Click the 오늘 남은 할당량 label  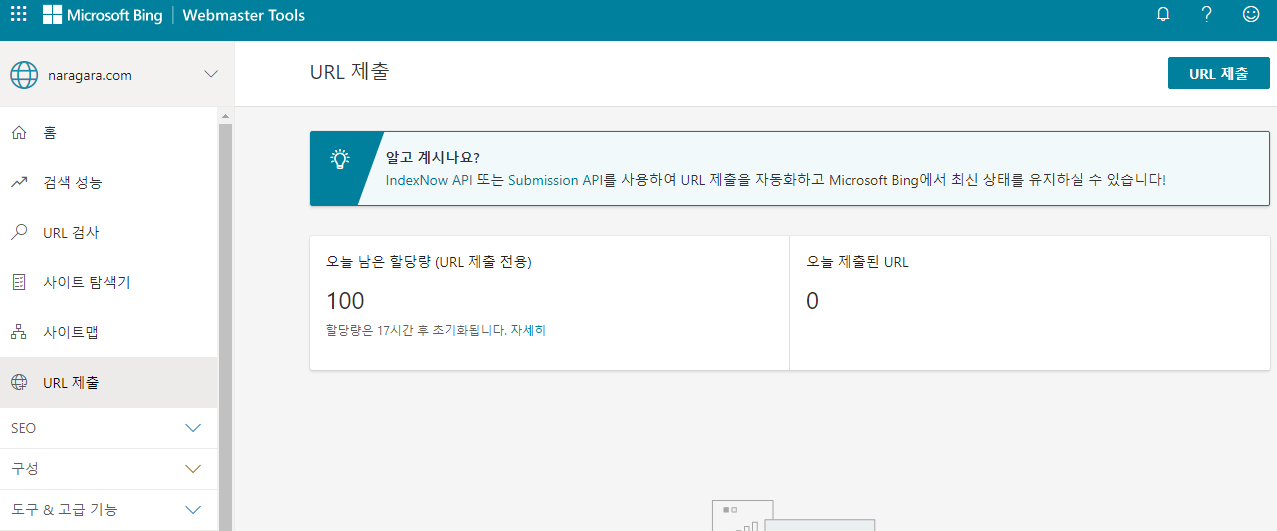(429, 262)
